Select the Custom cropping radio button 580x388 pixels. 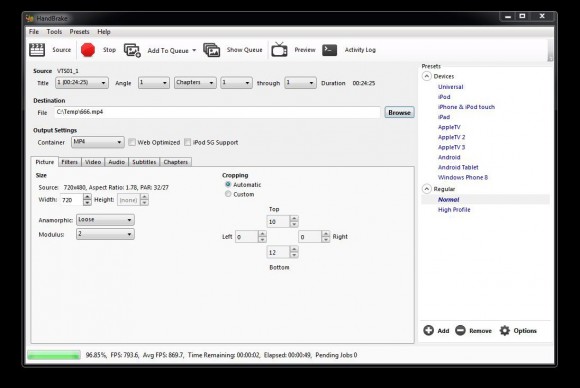click(228, 194)
